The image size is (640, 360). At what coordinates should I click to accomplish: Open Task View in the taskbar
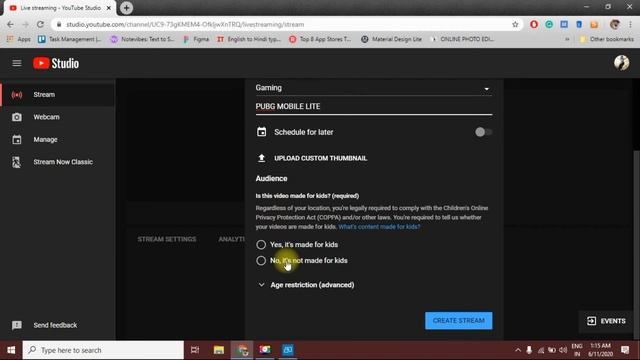195,350
